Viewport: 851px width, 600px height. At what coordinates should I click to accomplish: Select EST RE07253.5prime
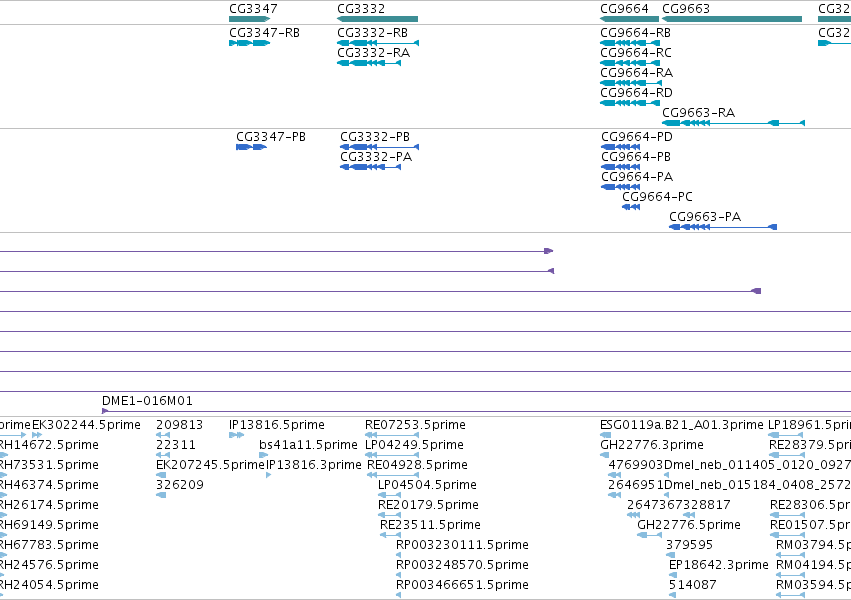(x=415, y=425)
